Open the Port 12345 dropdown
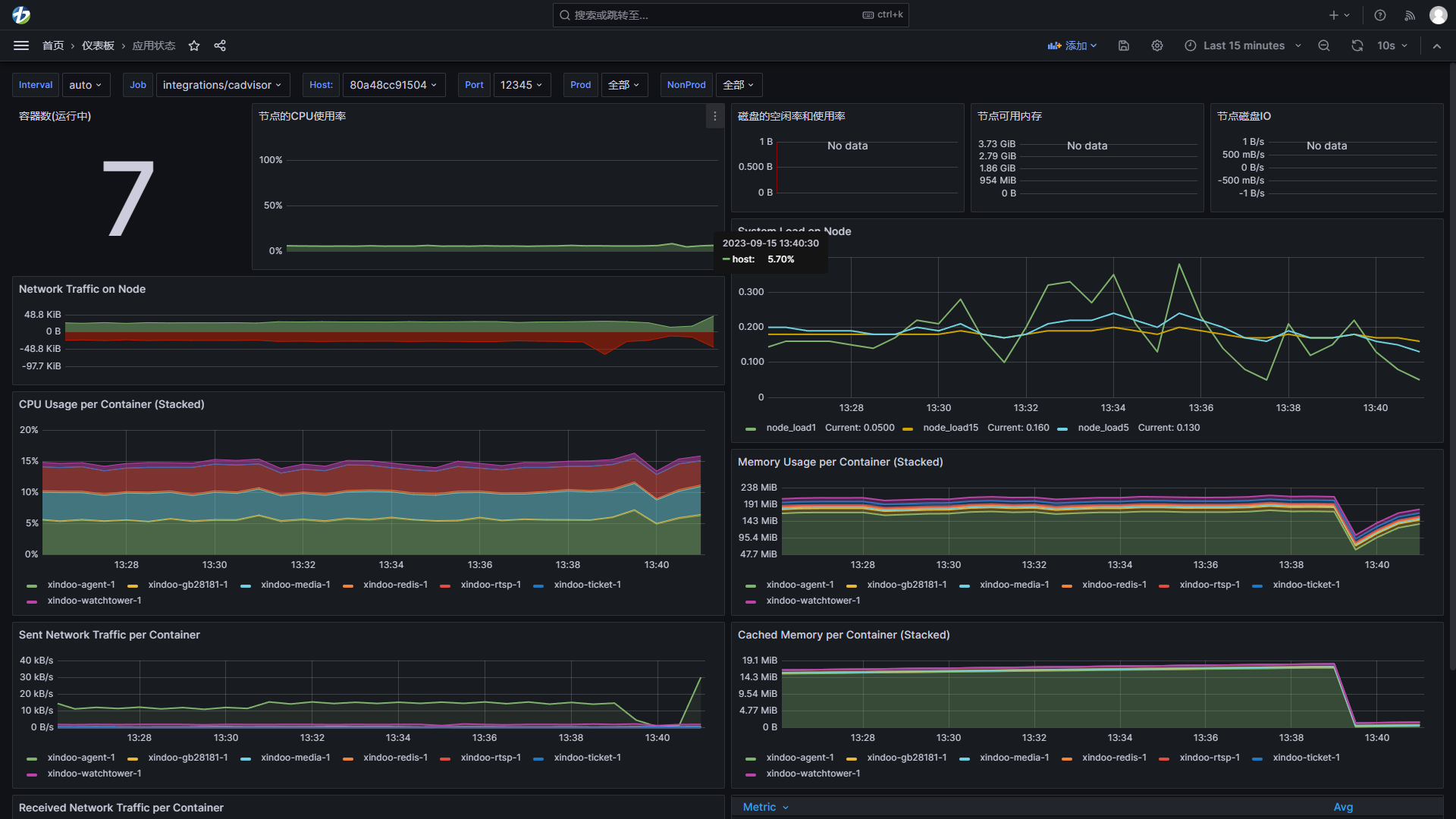1456x819 pixels. click(x=522, y=85)
